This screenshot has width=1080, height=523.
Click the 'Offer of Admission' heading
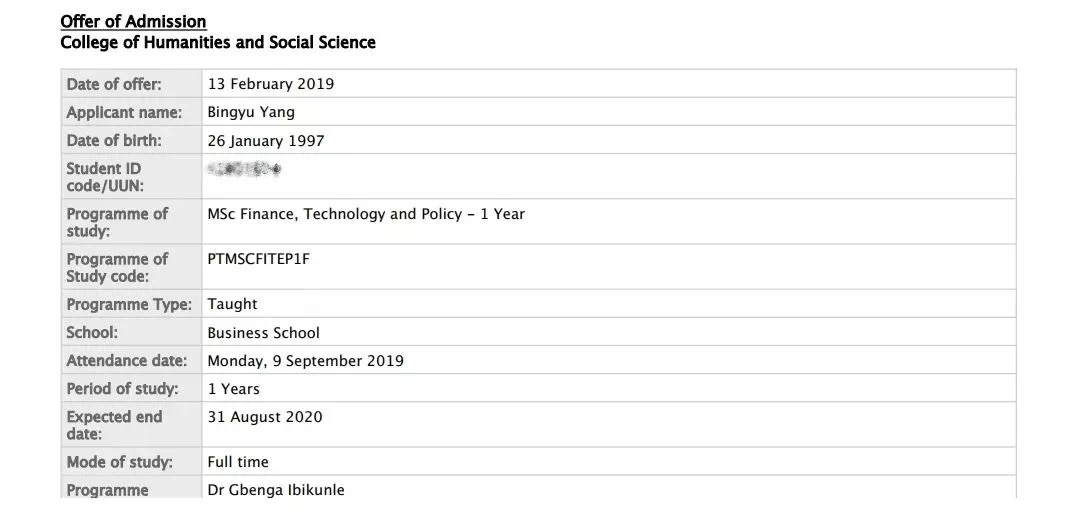click(x=133, y=21)
